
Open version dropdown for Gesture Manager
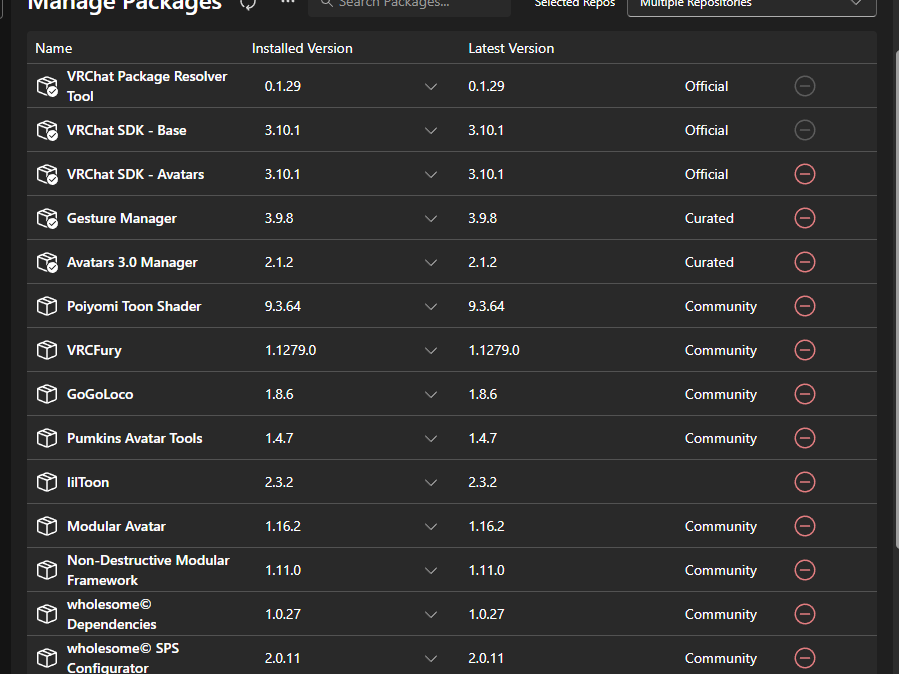431,219
